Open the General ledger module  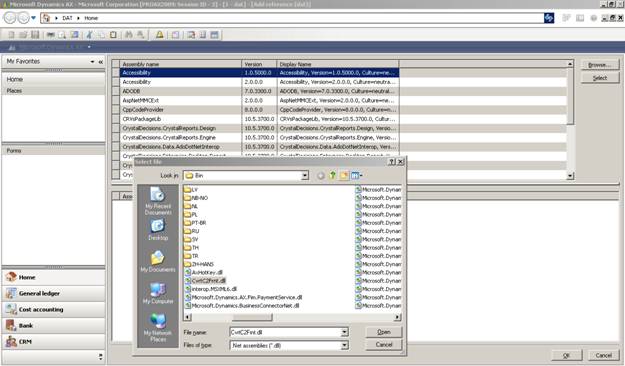[53, 293]
